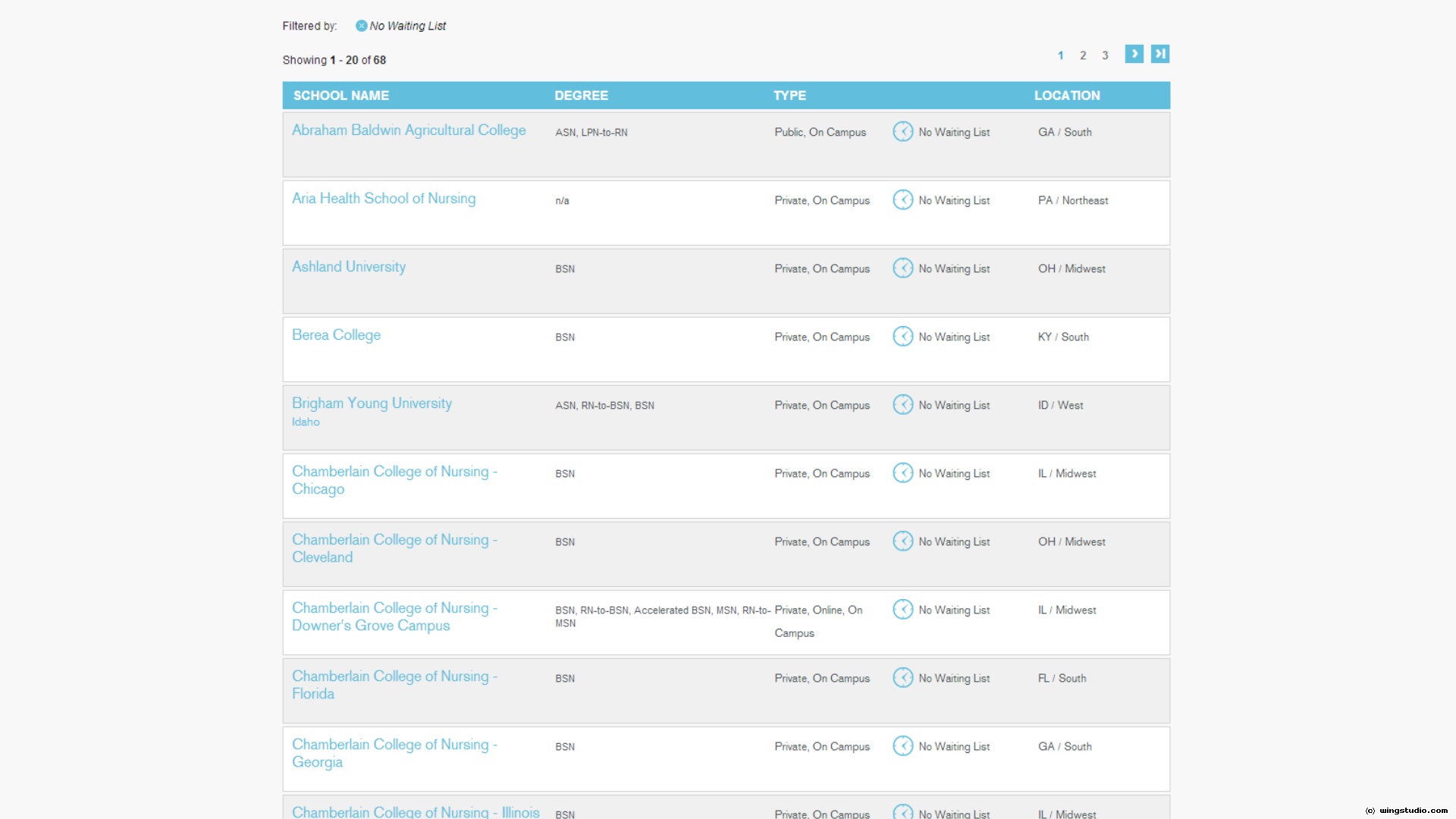Screen dimensions: 1456x819
Task: Open Aria Health School of Nursing
Action: pos(384,199)
